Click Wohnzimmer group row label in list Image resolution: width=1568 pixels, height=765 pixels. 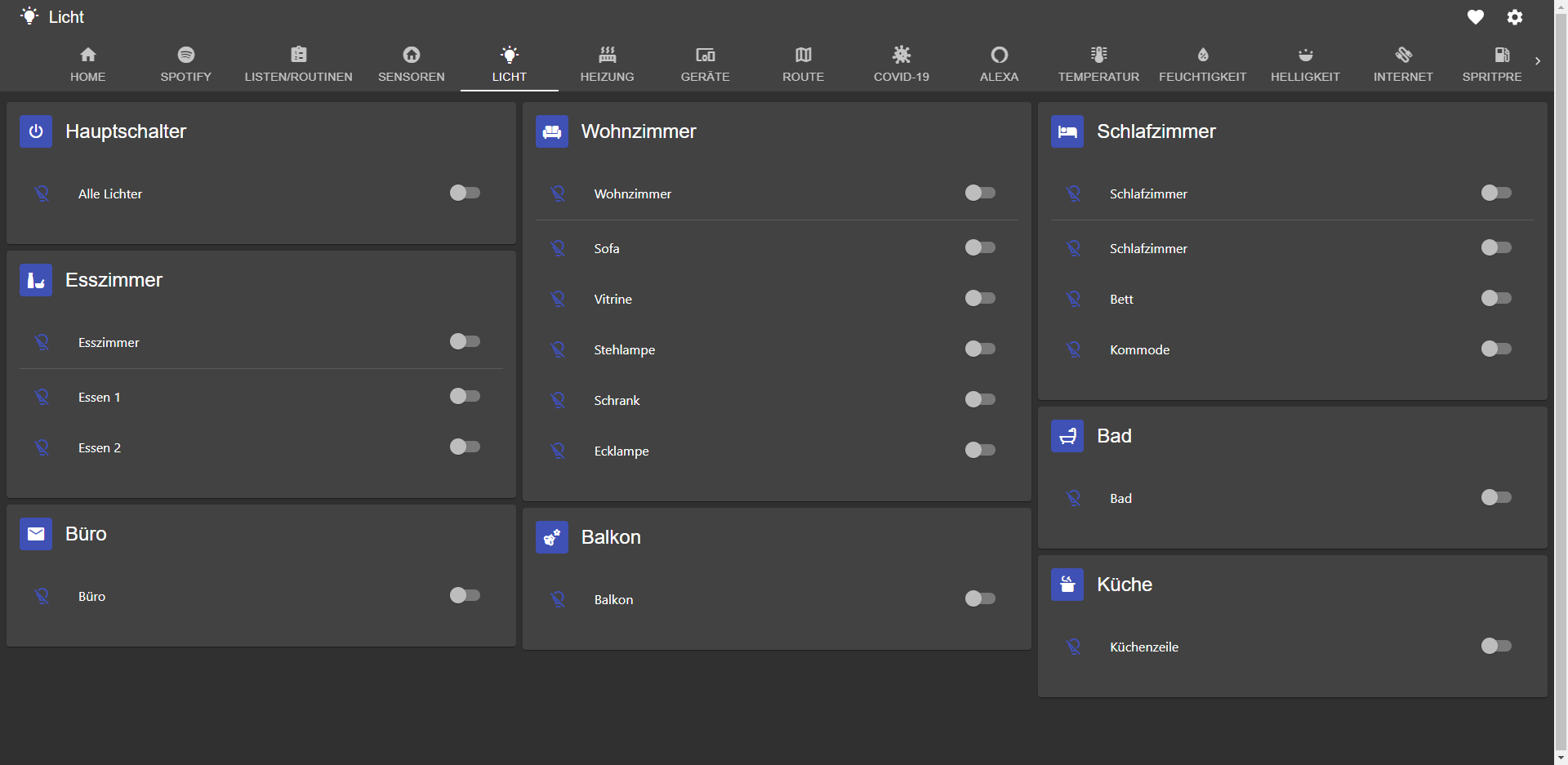tap(633, 194)
